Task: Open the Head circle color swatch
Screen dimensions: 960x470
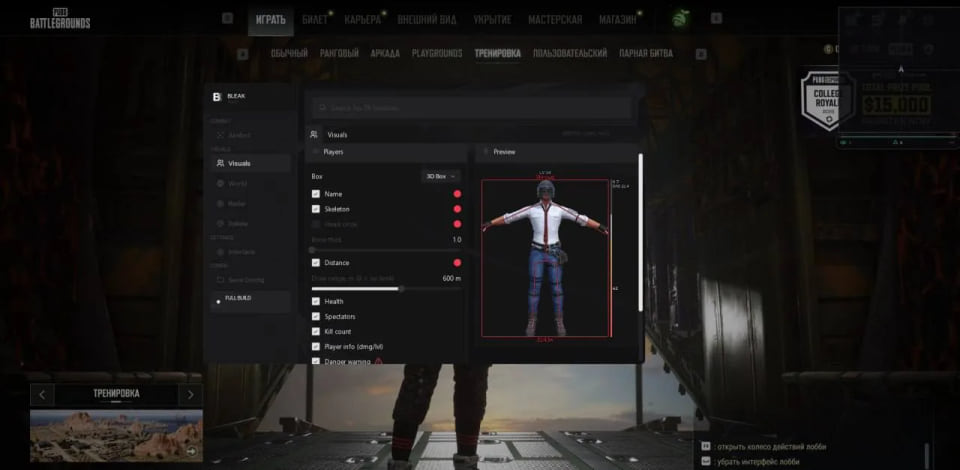Action: pos(457,225)
